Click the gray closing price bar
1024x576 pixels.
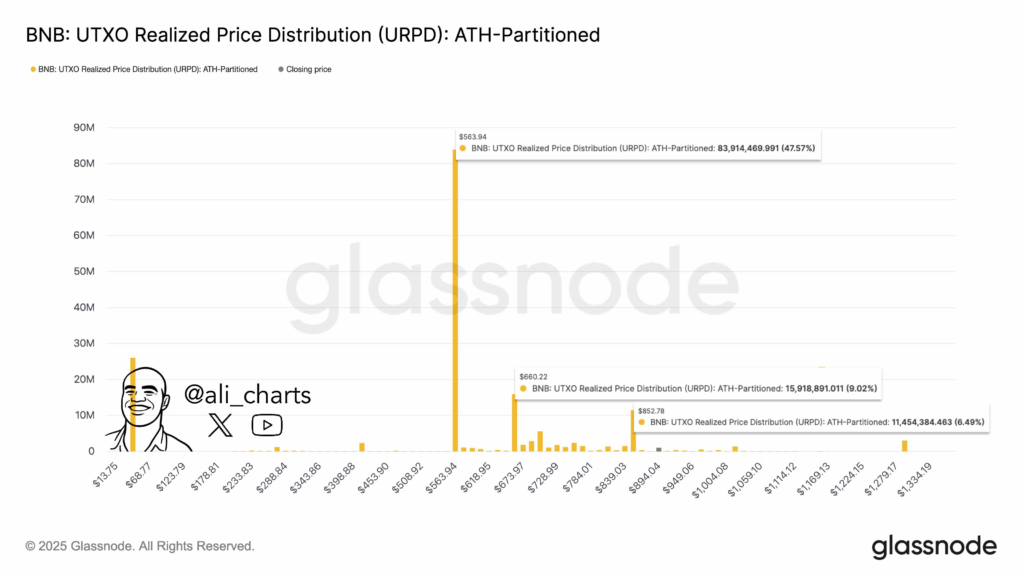pos(658,449)
